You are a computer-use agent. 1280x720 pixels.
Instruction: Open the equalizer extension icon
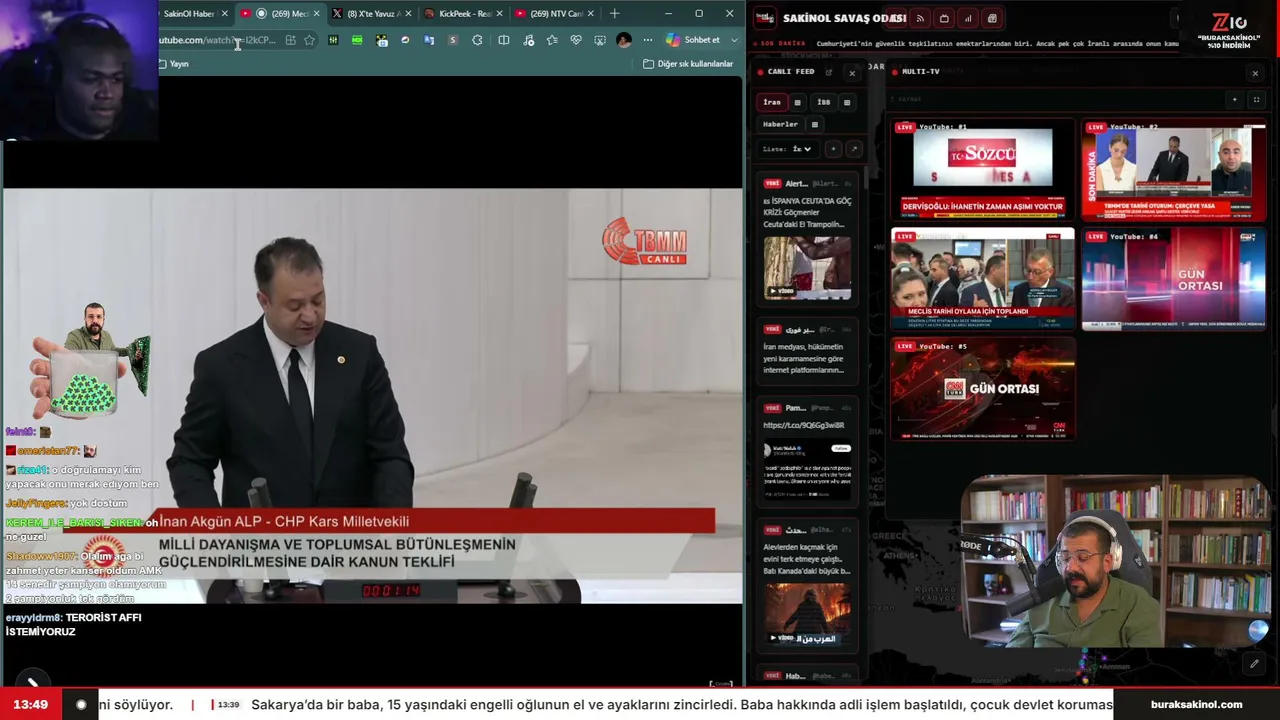pyautogui.click(x=333, y=40)
